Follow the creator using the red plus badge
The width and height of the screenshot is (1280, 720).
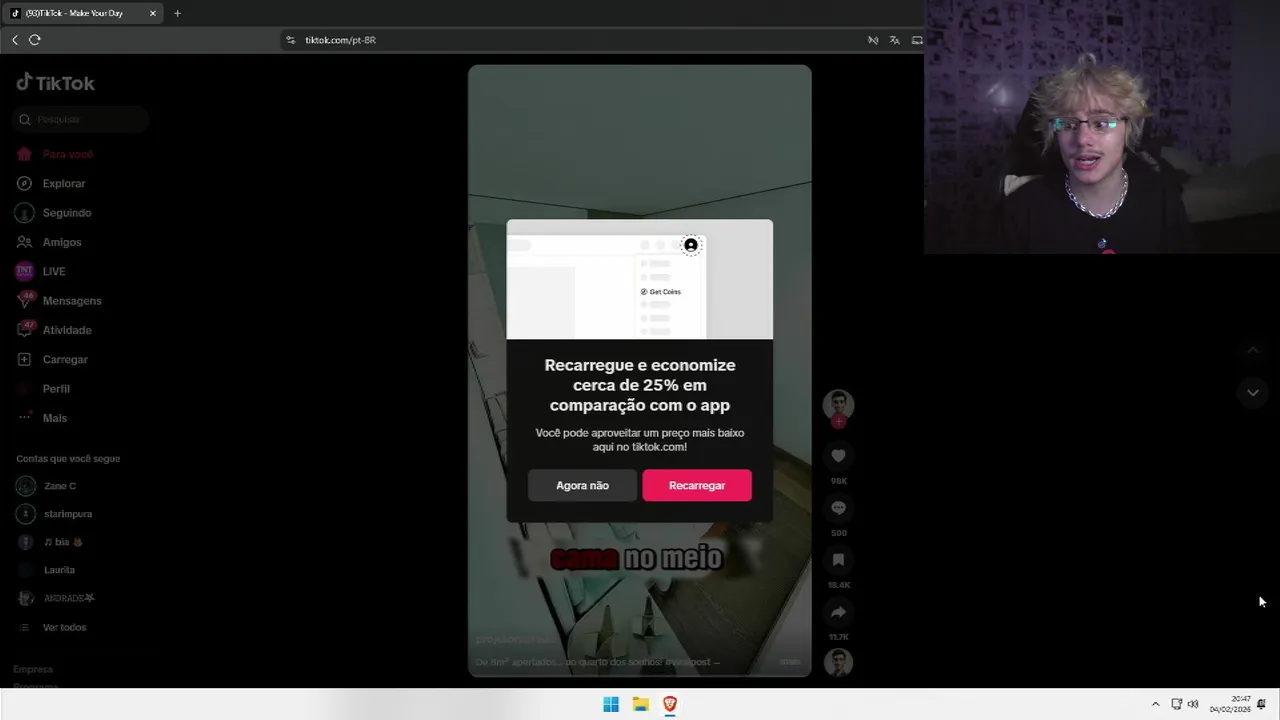(x=839, y=422)
